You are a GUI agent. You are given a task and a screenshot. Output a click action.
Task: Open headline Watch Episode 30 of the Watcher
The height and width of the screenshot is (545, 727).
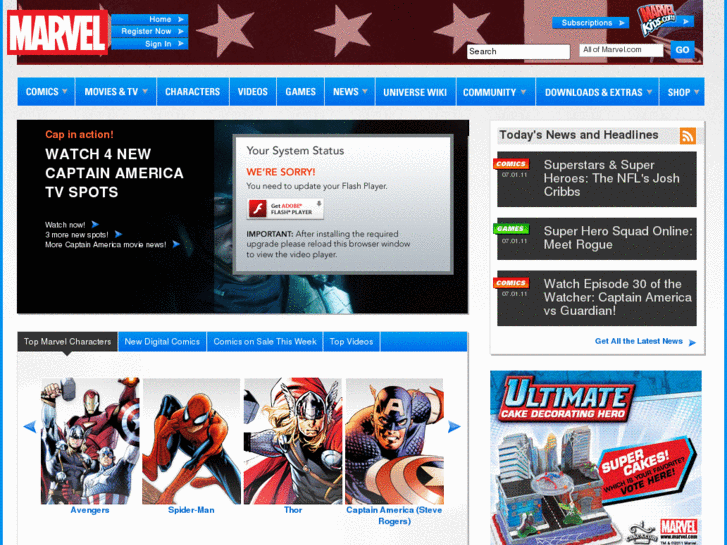[x=618, y=297]
